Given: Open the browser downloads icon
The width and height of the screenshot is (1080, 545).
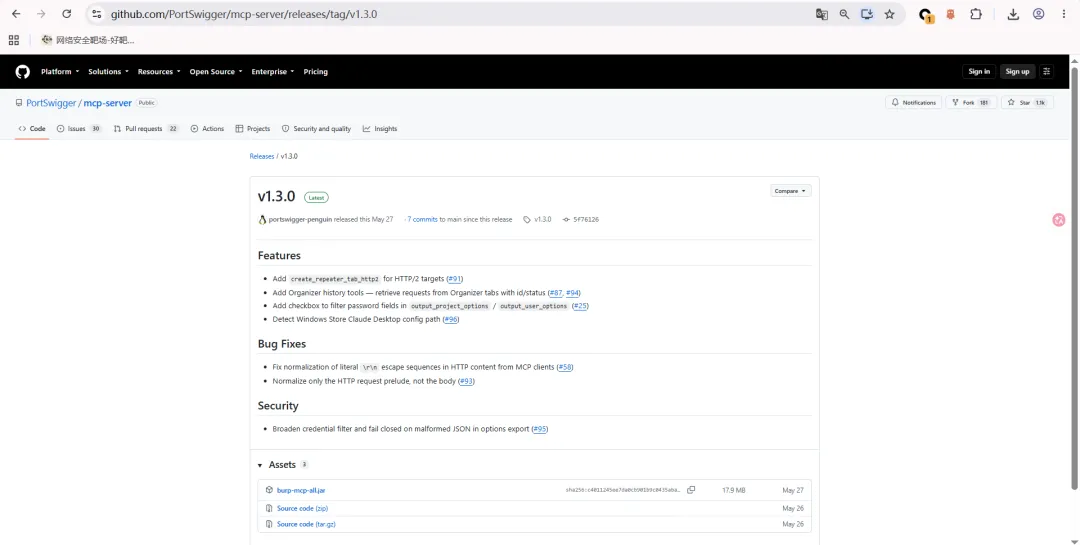Looking at the screenshot, I should pos(1012,14).
